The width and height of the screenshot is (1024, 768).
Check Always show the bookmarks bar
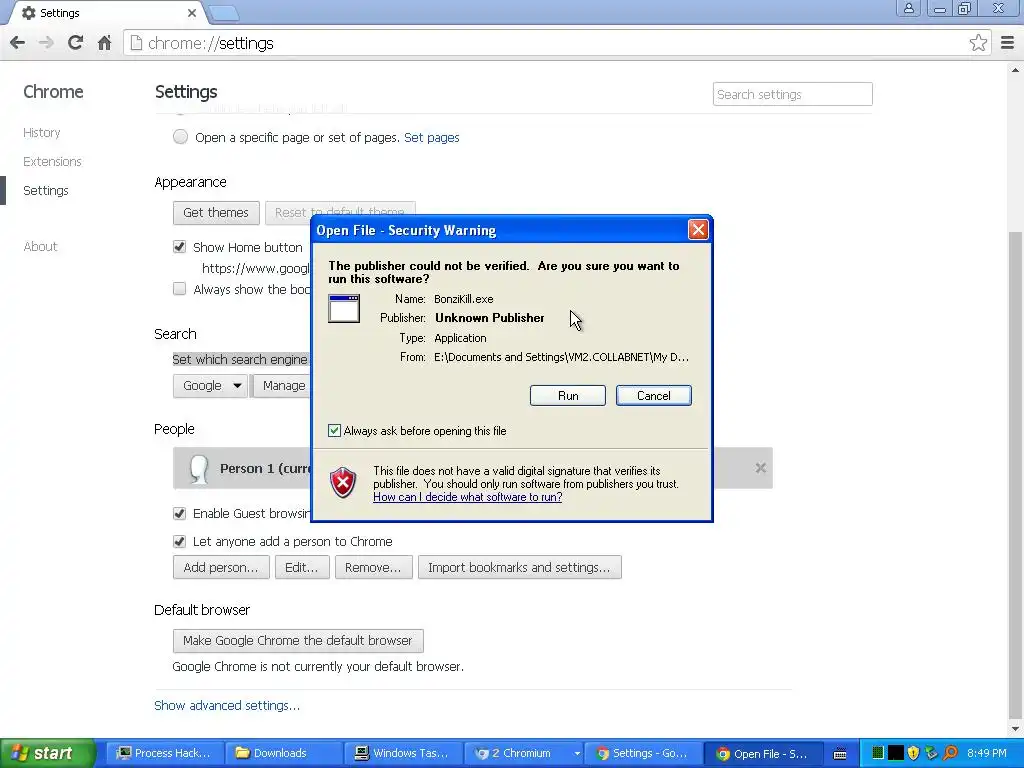click(x=180, y=289)
